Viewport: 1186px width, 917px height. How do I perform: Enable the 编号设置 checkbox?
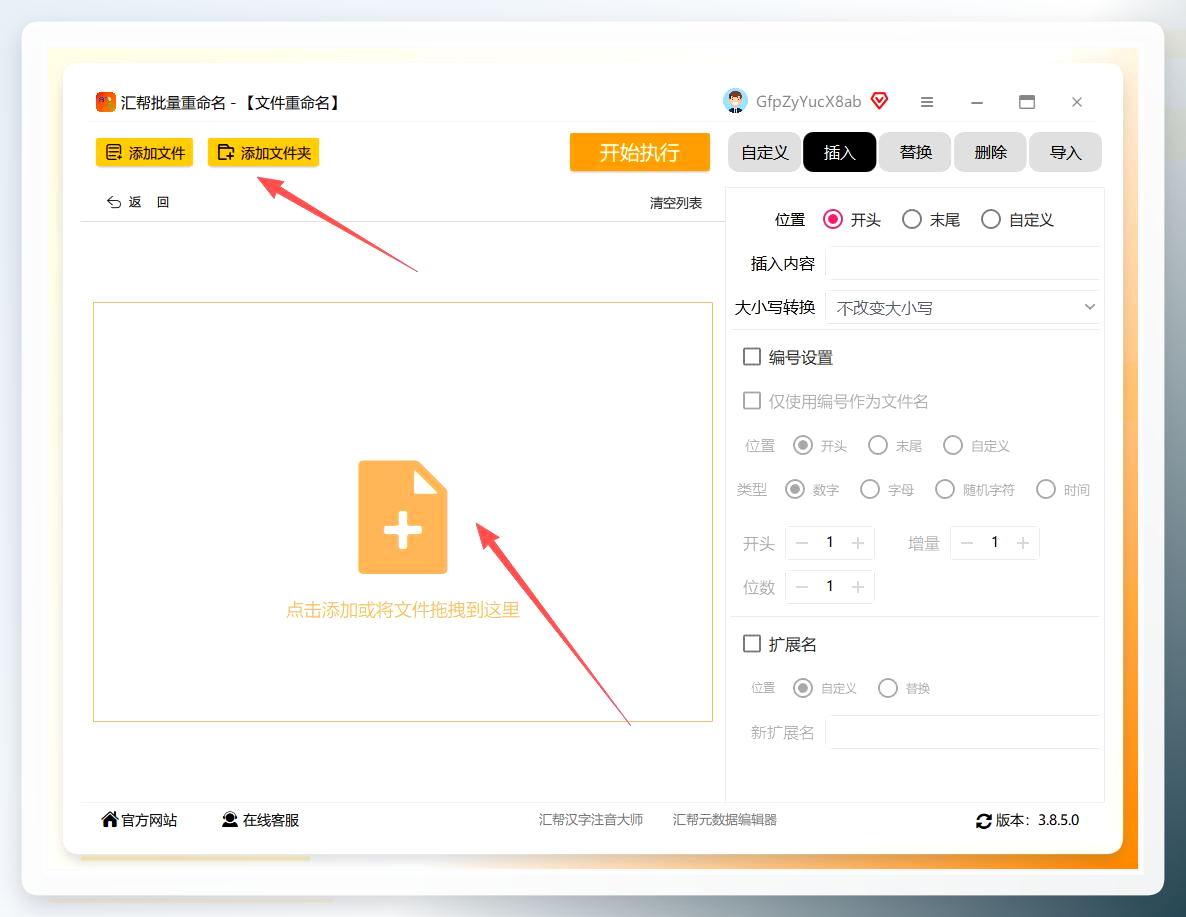[x=752, y=356]
